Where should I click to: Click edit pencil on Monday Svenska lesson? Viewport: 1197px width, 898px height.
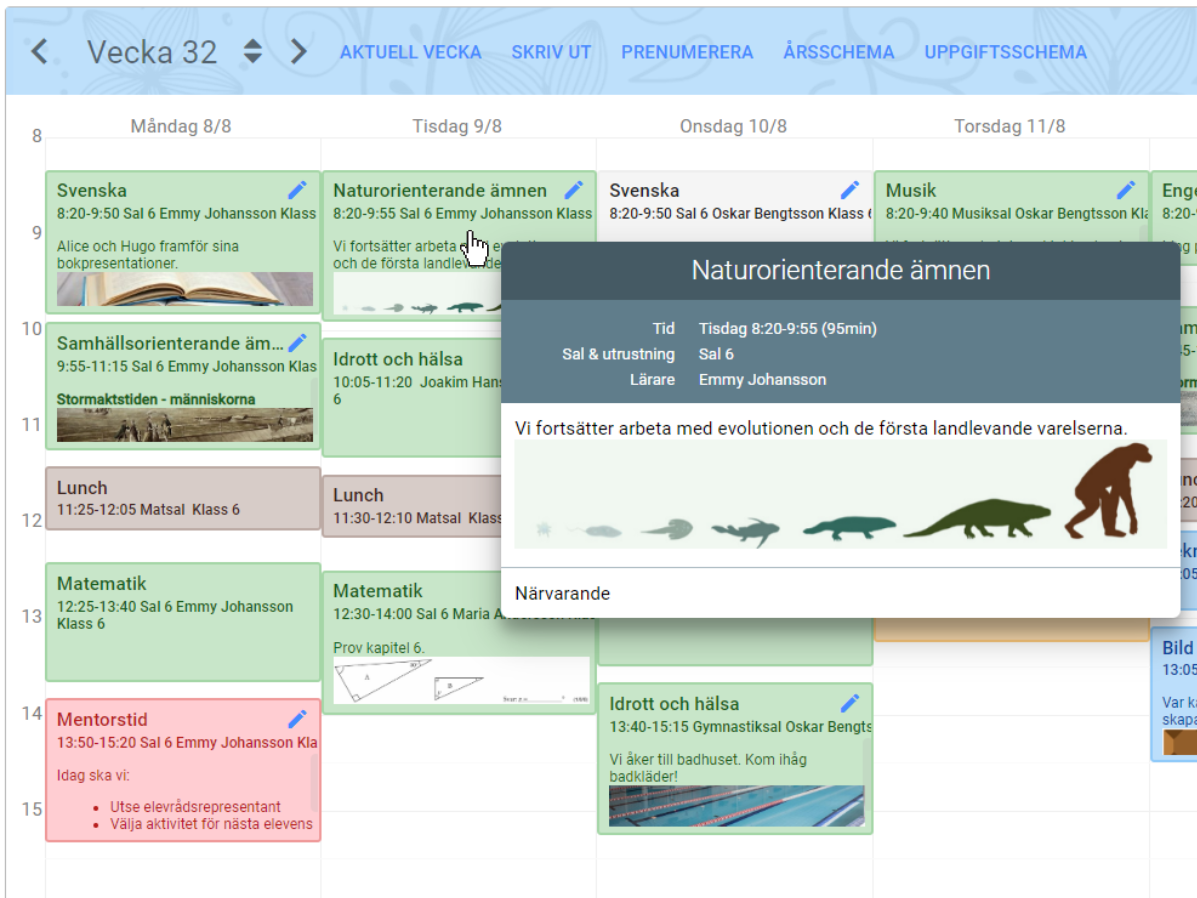[x=297, y=190]
